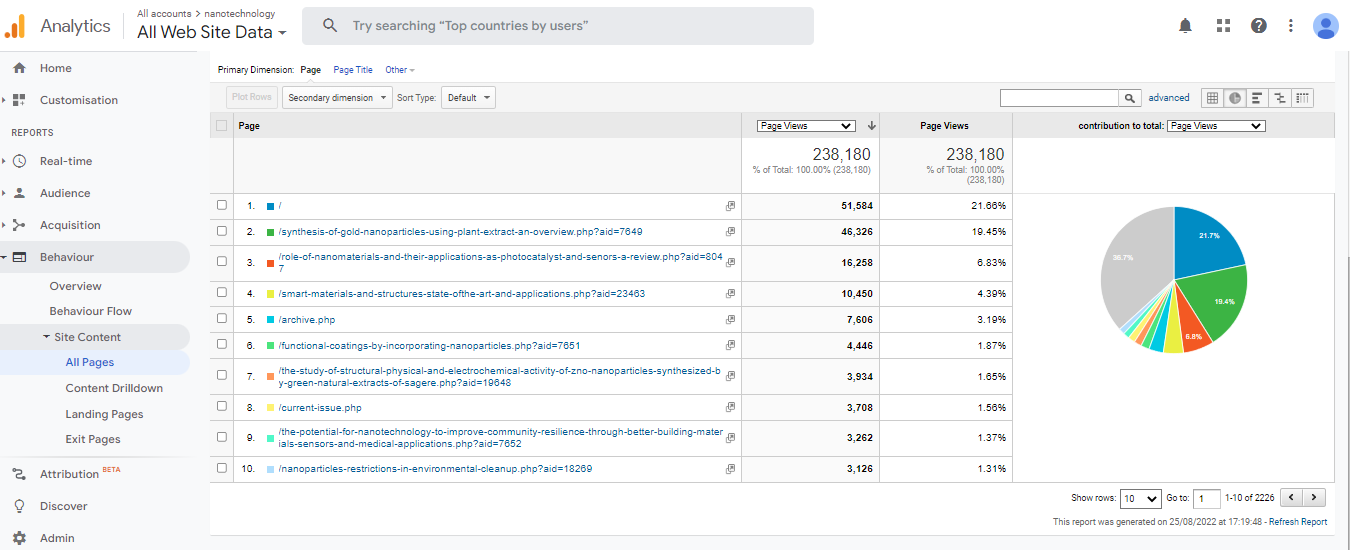Switch to the data table view icon
The width and height of the screenshot is (1350, 550).
pyautogui.click(x=1212, y=98)
